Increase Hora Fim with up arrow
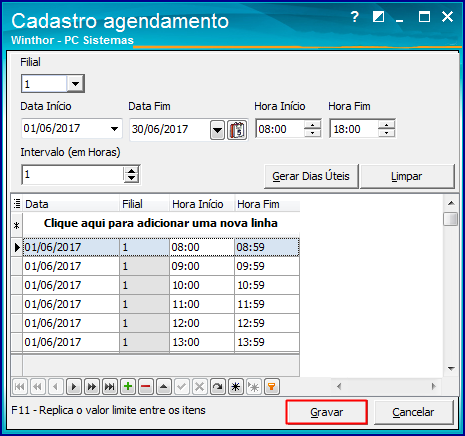 tap(387, 125)
